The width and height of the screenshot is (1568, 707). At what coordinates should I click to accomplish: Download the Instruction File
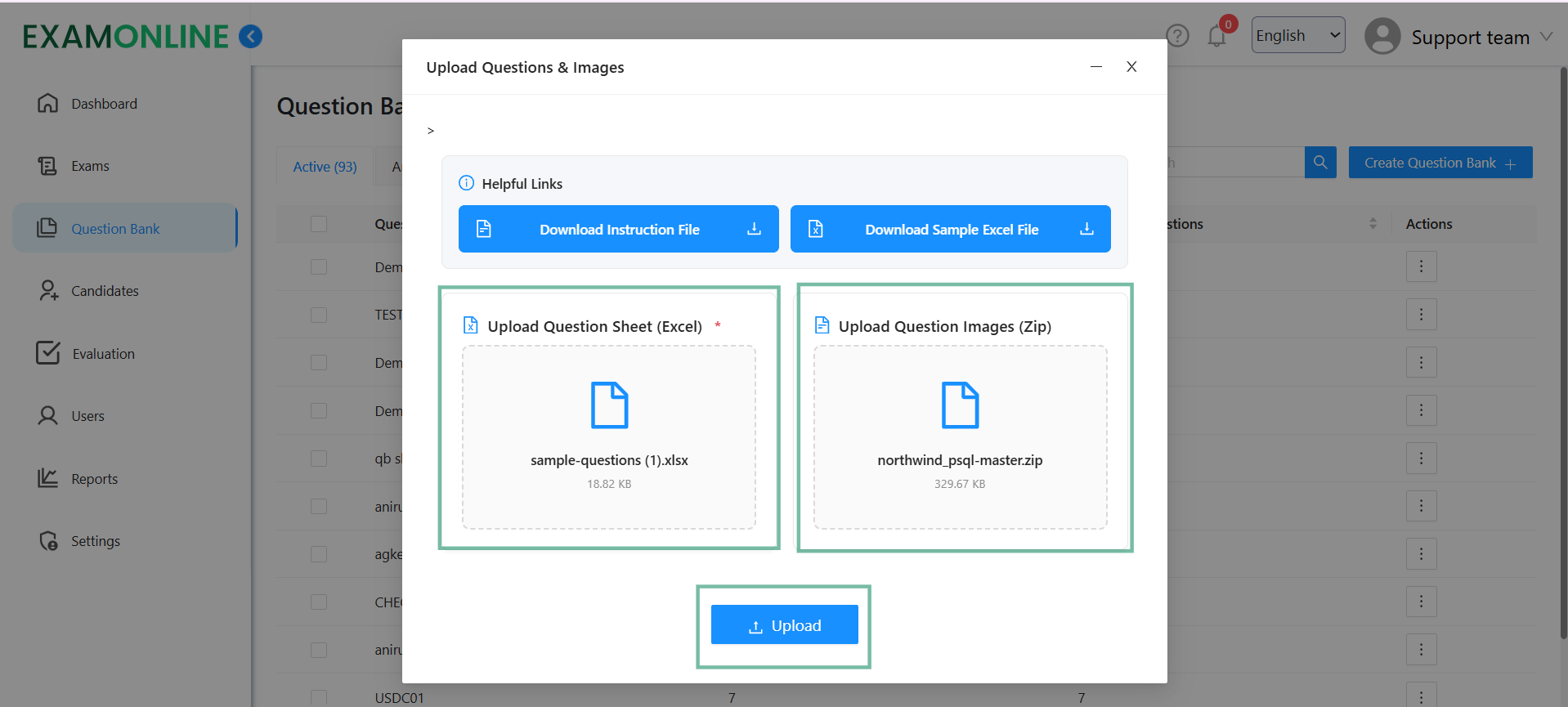click(x=618, y=230)
